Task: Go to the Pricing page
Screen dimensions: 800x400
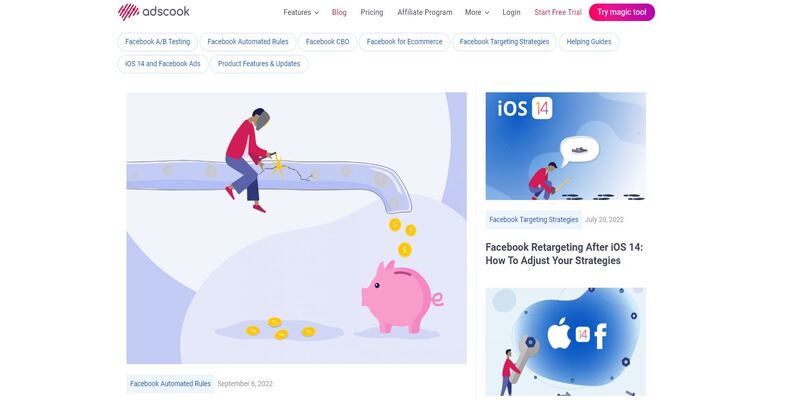Action: [x=371, y=12]
